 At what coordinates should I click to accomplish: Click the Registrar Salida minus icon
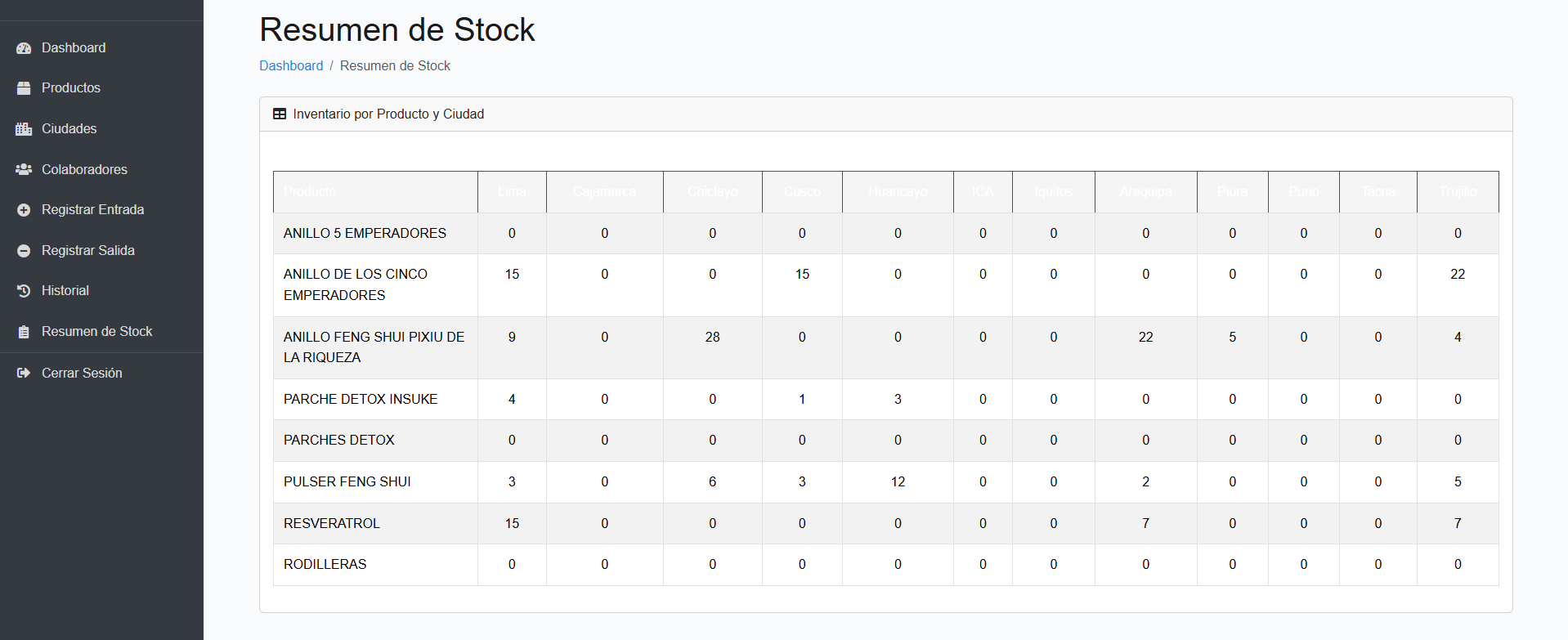pyautogui.click(x=24, y=251)
